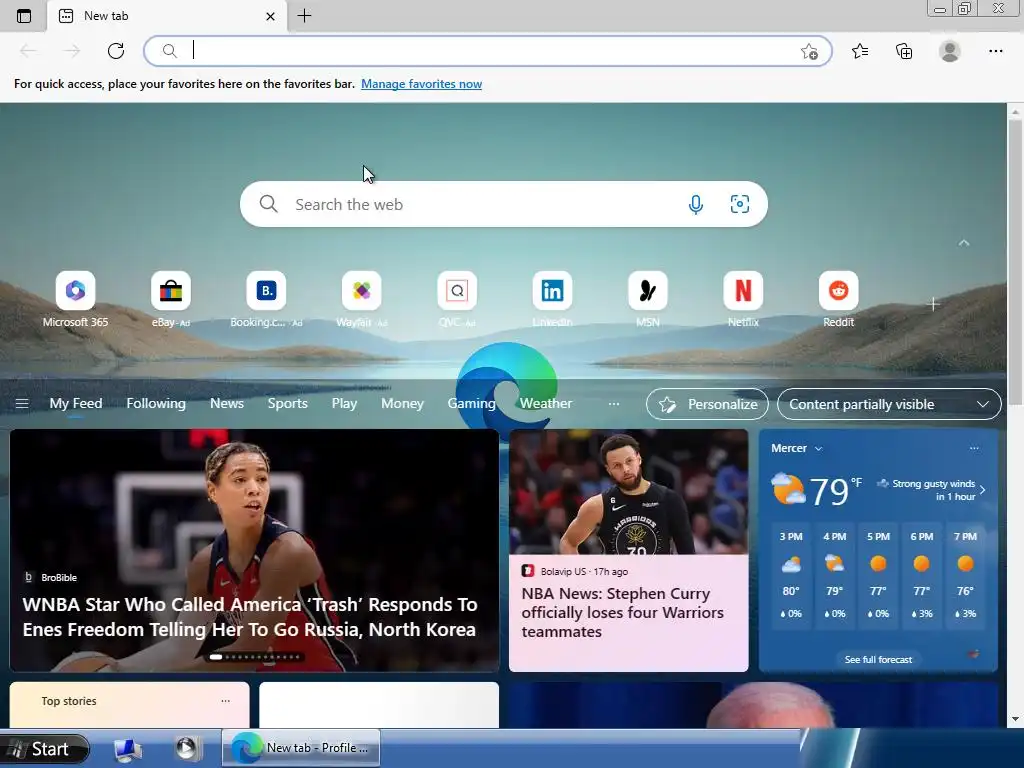Open the user profile avatar
This screenshot has height=768, width=1024.
tap(950, 51)
